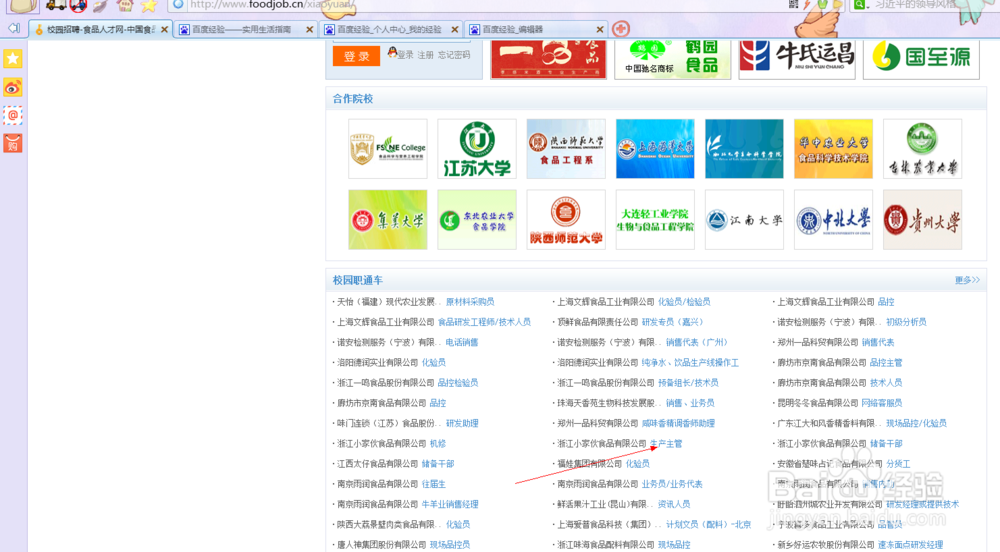Viewport: 1000px width, 552px height.
Task: Click the house home icon in toolbar
Action: [x=125, y=6]
